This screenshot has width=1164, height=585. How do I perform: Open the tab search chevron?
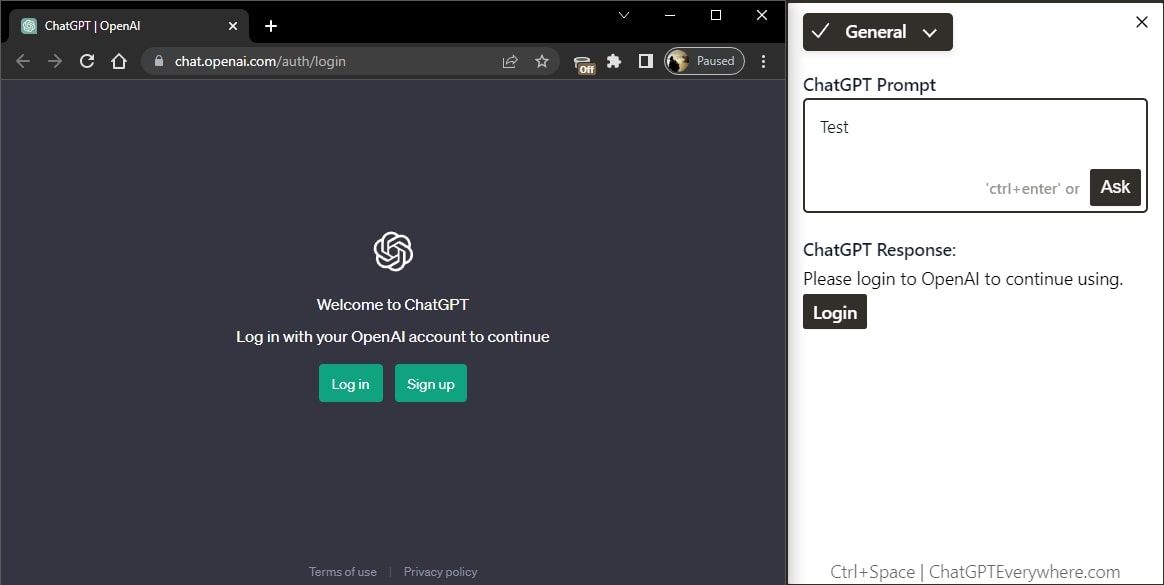click(624, 15)
